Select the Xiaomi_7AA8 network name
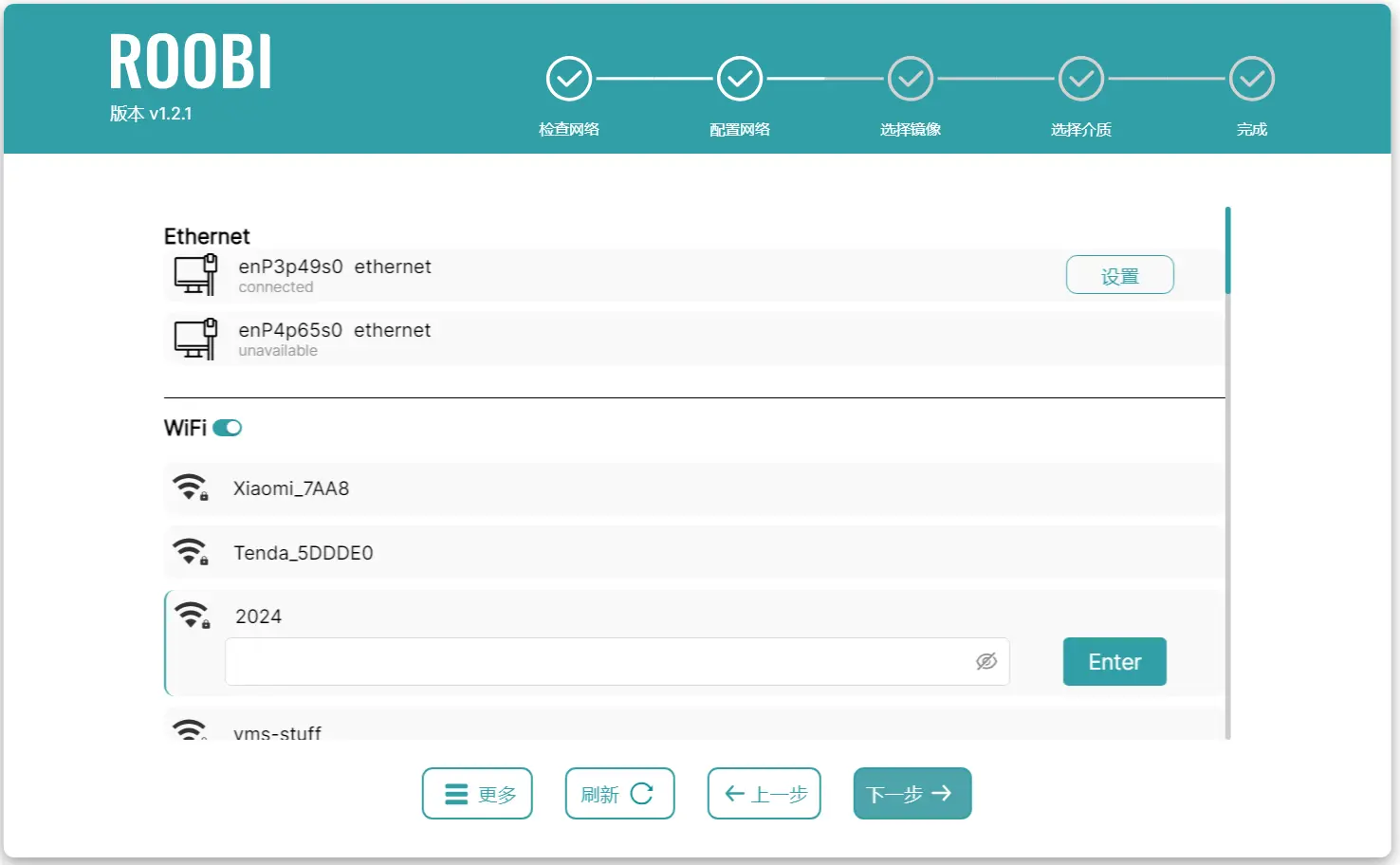1400x865 pixels. (291, 488)
